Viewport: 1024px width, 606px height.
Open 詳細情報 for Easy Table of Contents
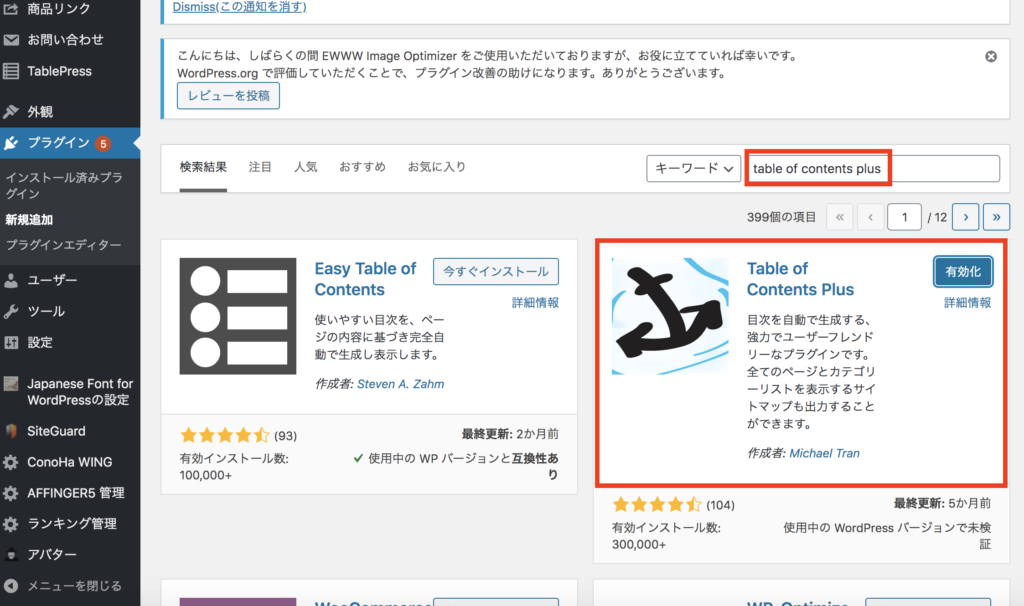point(536,302)
